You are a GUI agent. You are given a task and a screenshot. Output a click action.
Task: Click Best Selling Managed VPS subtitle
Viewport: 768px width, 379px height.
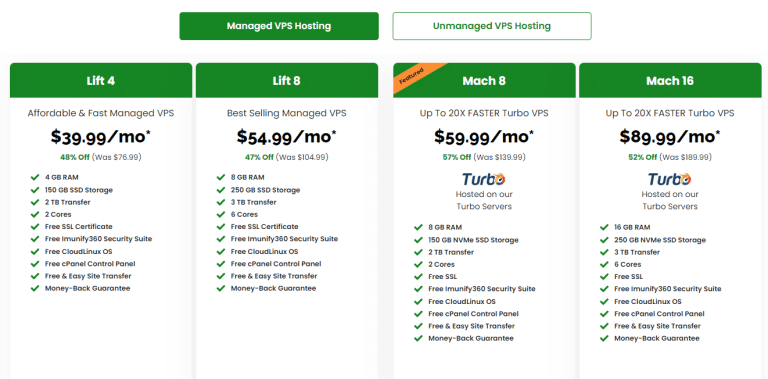click(287, 113)
